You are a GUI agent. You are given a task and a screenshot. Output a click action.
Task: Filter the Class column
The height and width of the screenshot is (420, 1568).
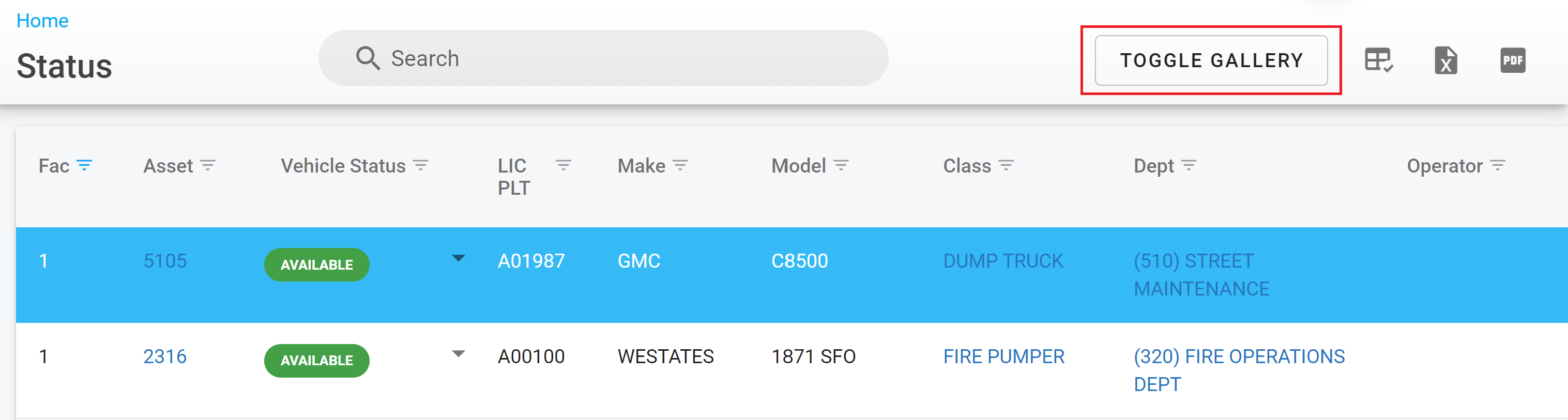[1006, 165]
